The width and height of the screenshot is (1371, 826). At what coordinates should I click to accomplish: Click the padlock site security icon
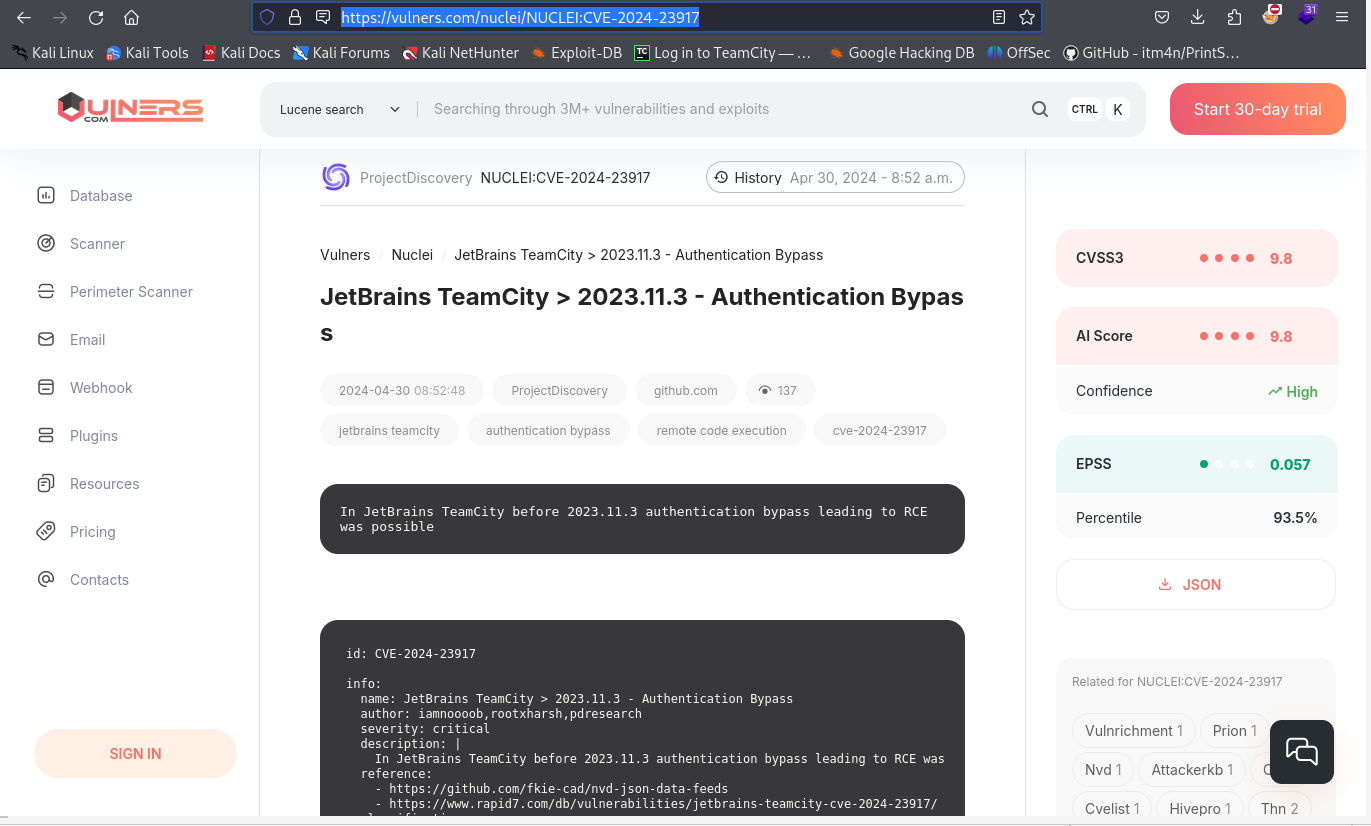[x=294, y=17]
